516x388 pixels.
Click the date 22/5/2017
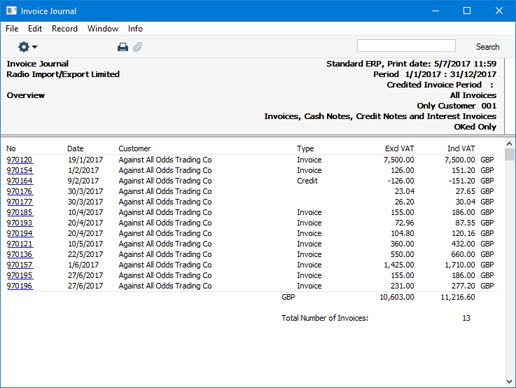[x=85, y=254]
